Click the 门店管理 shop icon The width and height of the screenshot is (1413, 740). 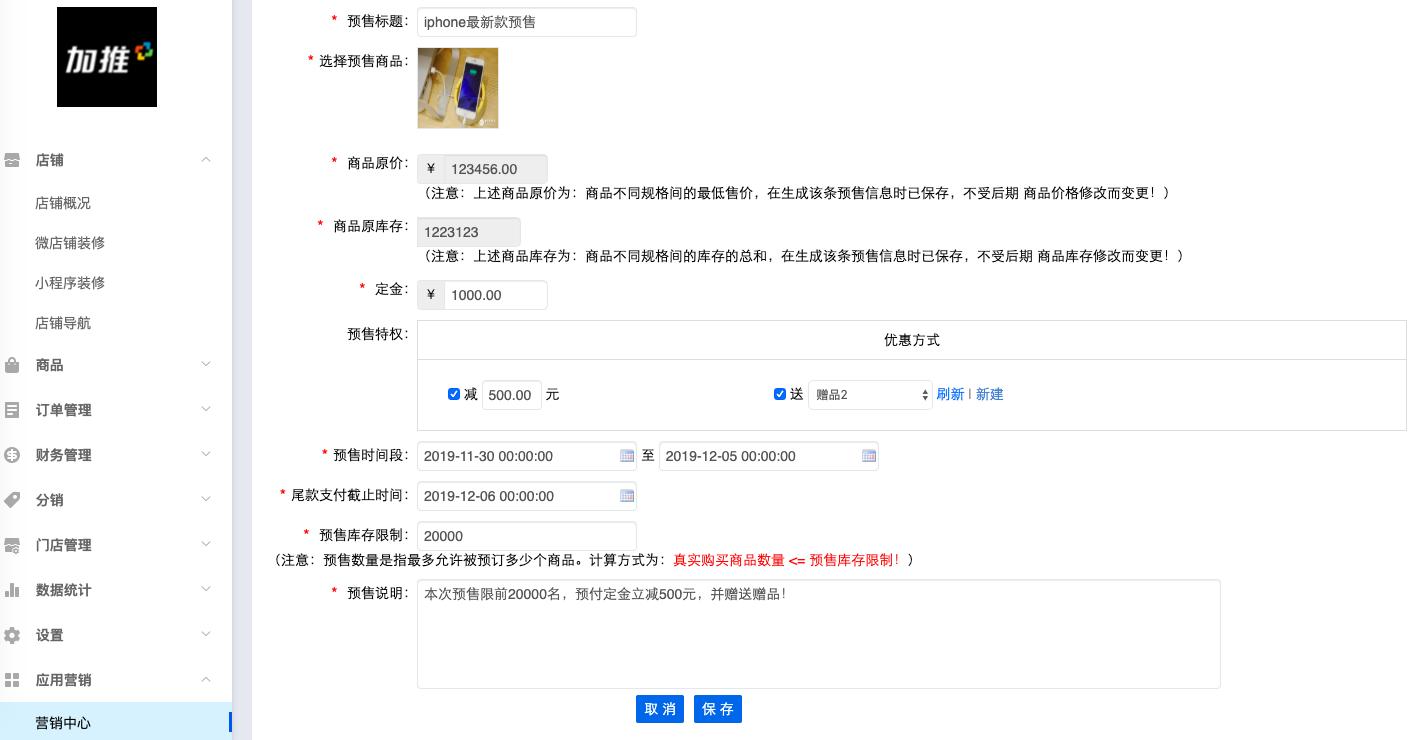pyautogui.click(x=13, y=545)
